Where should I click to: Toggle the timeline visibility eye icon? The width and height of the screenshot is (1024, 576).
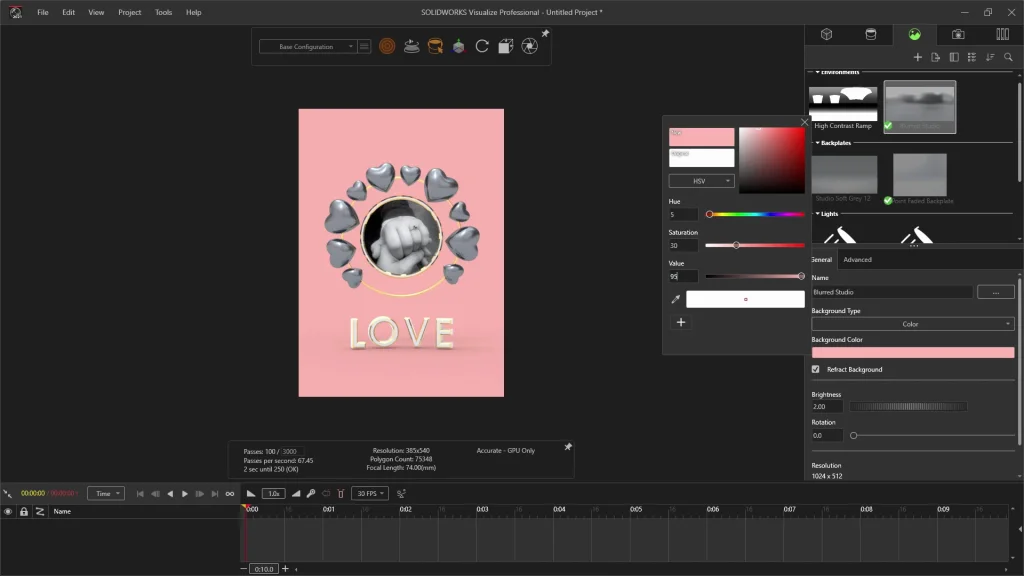[8, 511]
